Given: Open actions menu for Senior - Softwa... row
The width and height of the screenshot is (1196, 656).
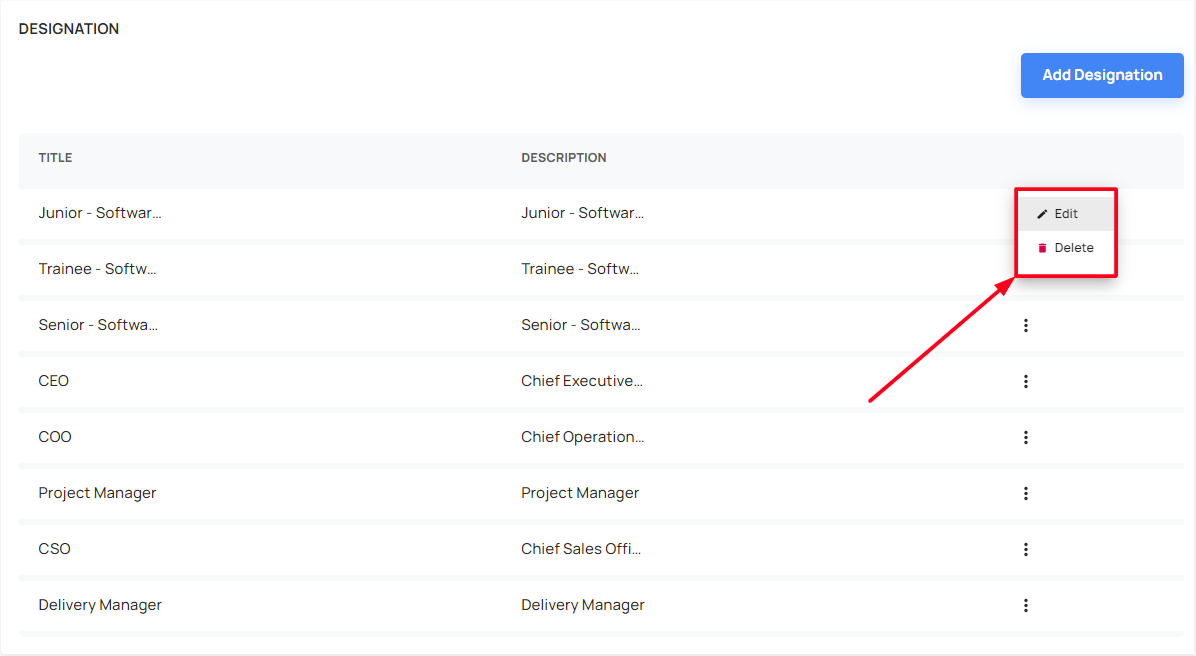Looking at the screenshot, I should click(x=1026, y=326).
